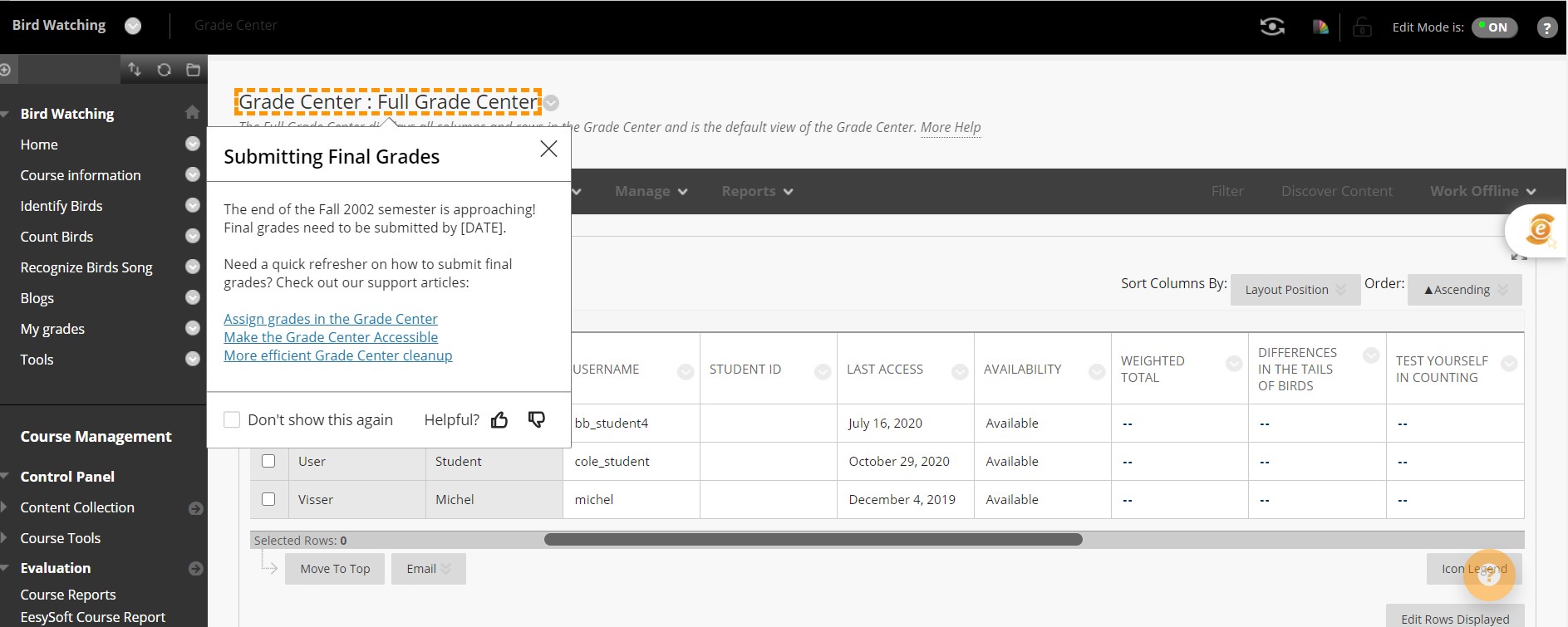The height and width of the screenshot is (627, 1568).
Task: Open options arrow for Tools
Action: click(x=193, y=359)
